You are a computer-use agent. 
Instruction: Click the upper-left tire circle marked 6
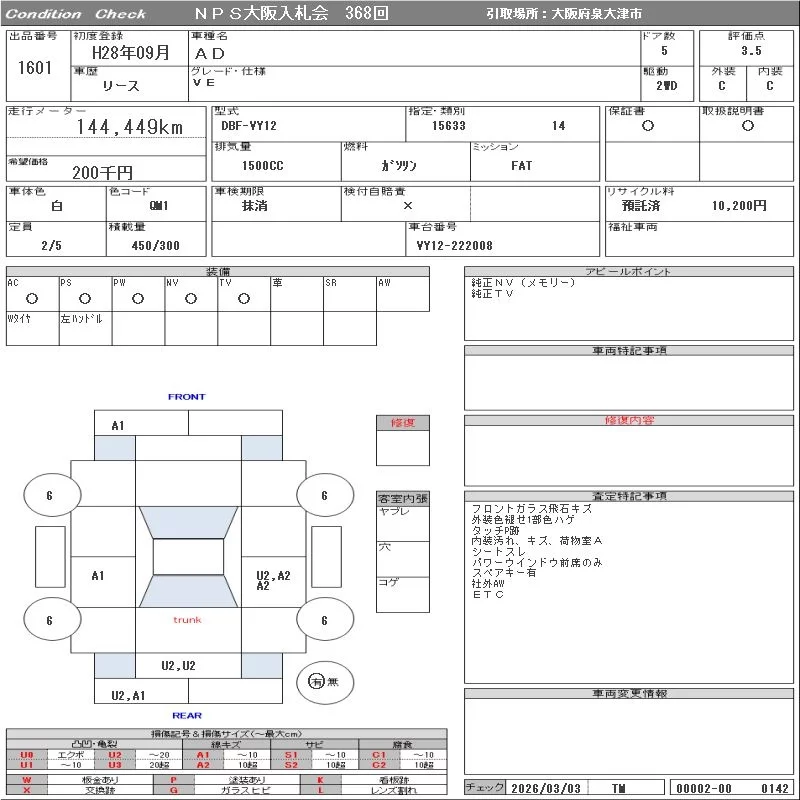pyautogui.click(x=50, y=495)
